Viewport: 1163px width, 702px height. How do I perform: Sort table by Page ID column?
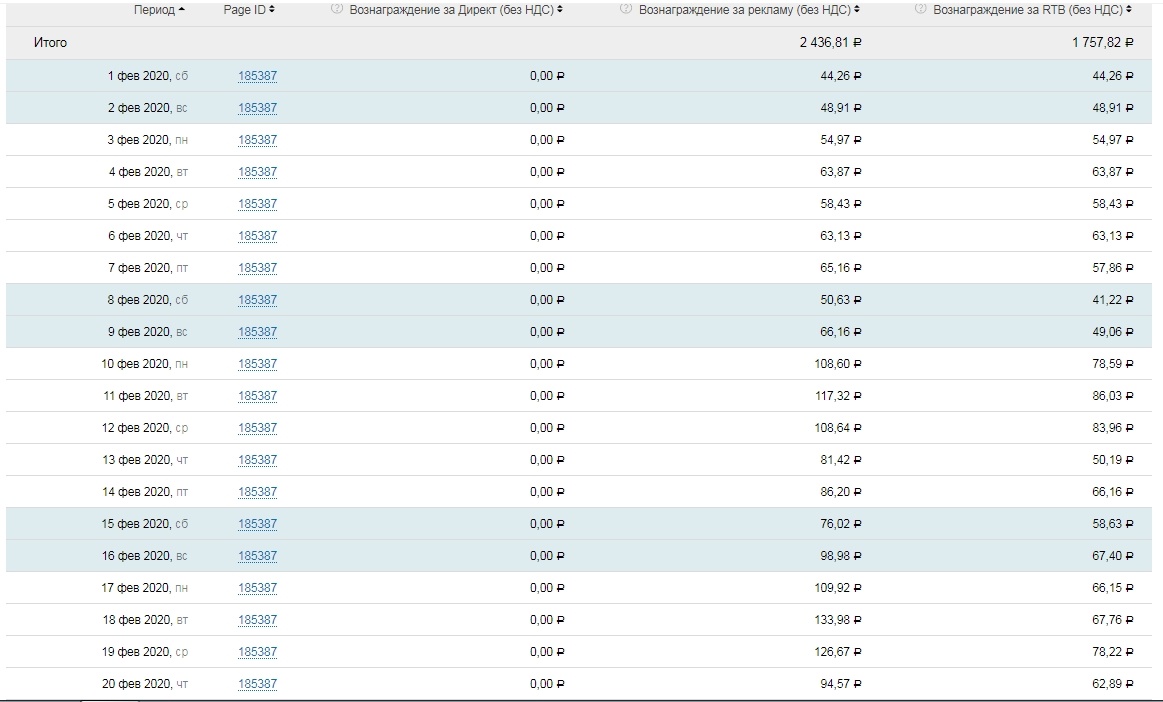pos(249,10)
